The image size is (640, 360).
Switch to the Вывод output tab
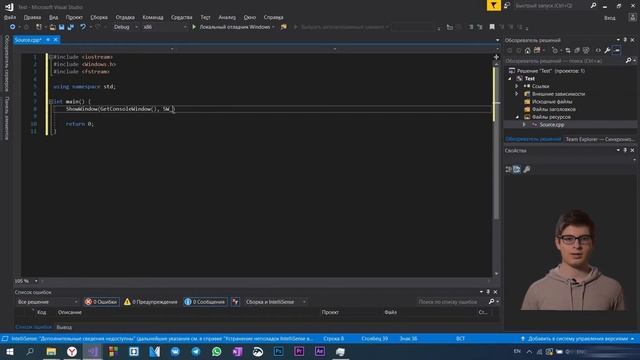point(64,327)
